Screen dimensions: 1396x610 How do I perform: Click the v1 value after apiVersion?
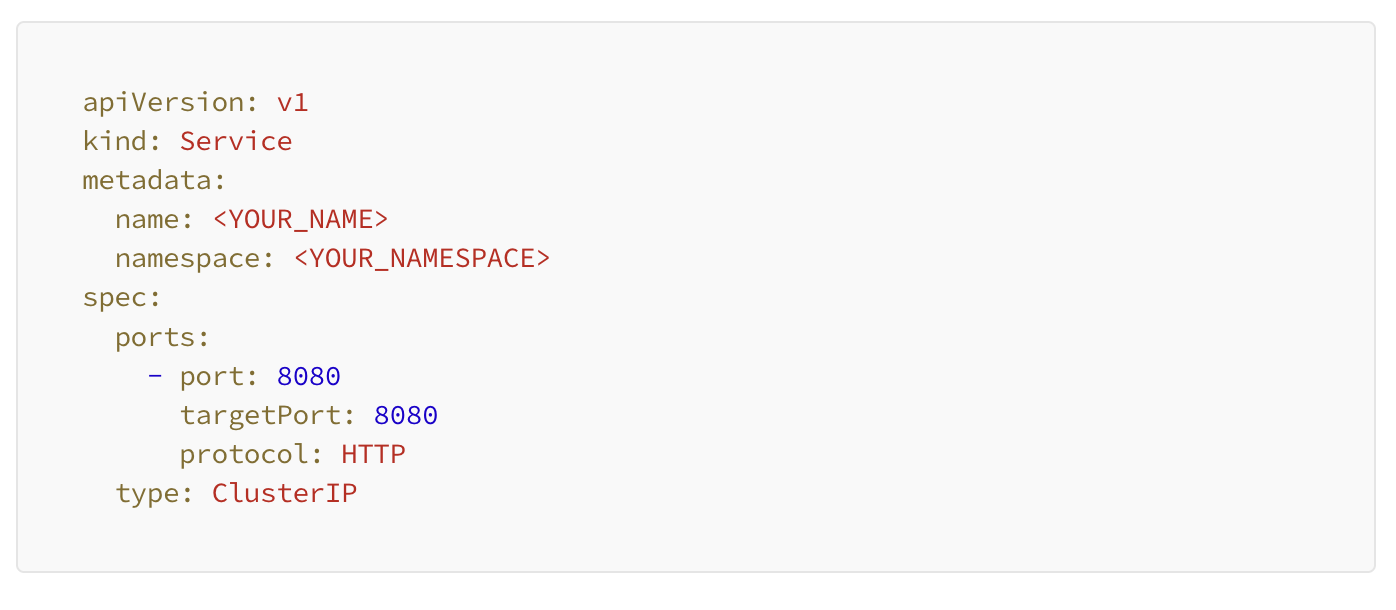(x=293, y=102)
